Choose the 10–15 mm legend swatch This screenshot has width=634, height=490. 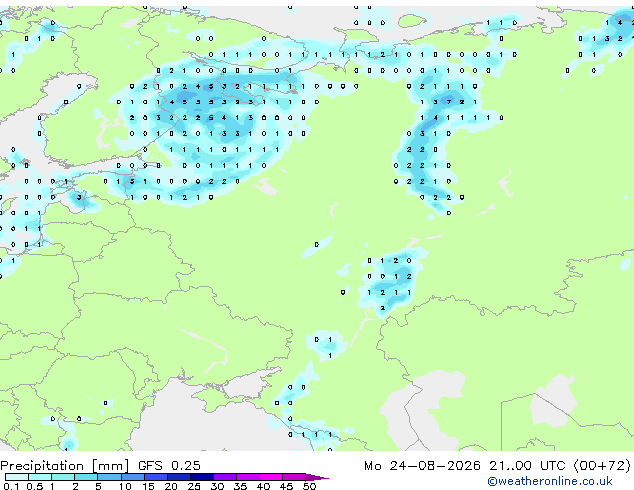pos(132,477)
